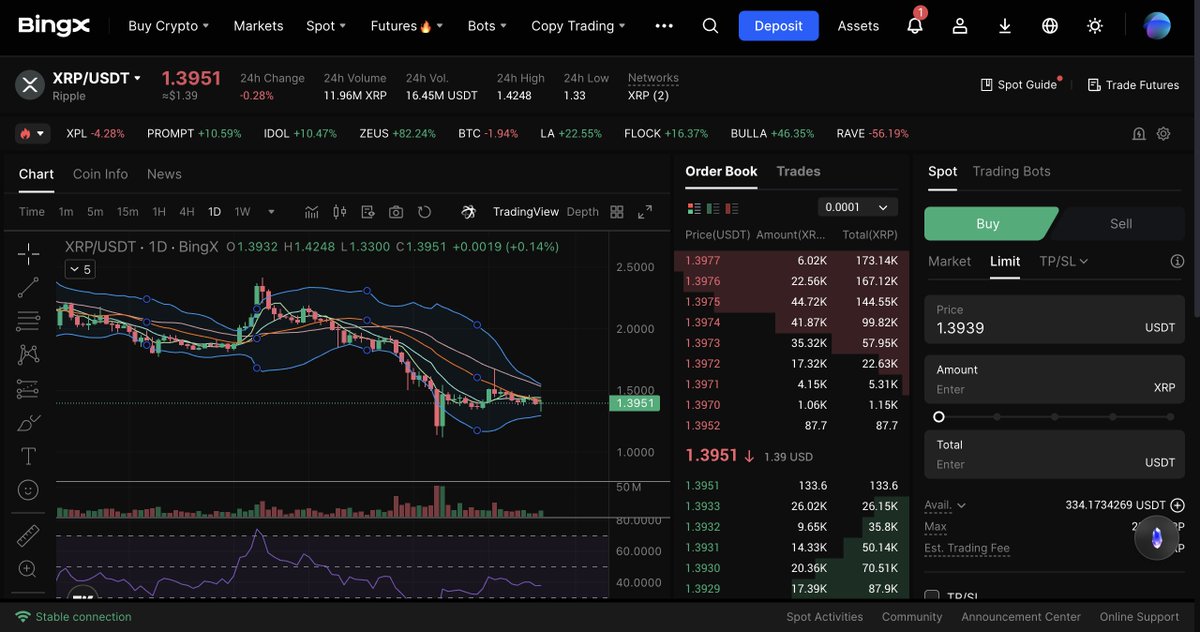1200x632 pixels.
Task: Open the three-dot more menu
Action: click(x=664, y=26)
